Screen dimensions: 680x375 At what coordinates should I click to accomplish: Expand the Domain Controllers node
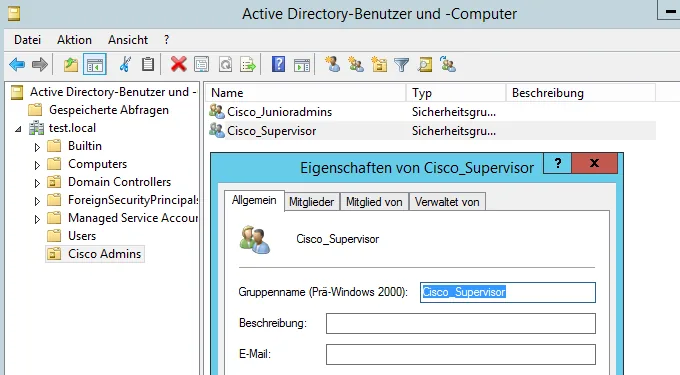37,183
